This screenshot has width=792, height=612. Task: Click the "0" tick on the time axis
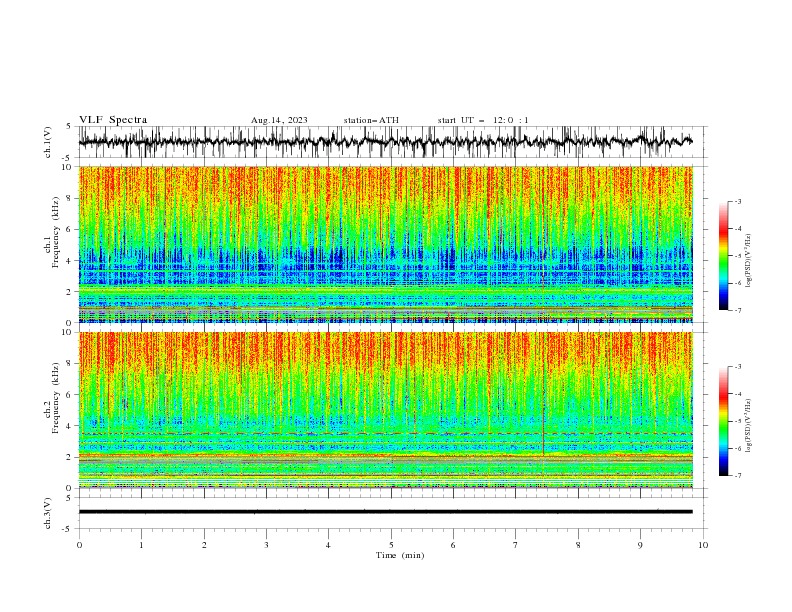79,545
